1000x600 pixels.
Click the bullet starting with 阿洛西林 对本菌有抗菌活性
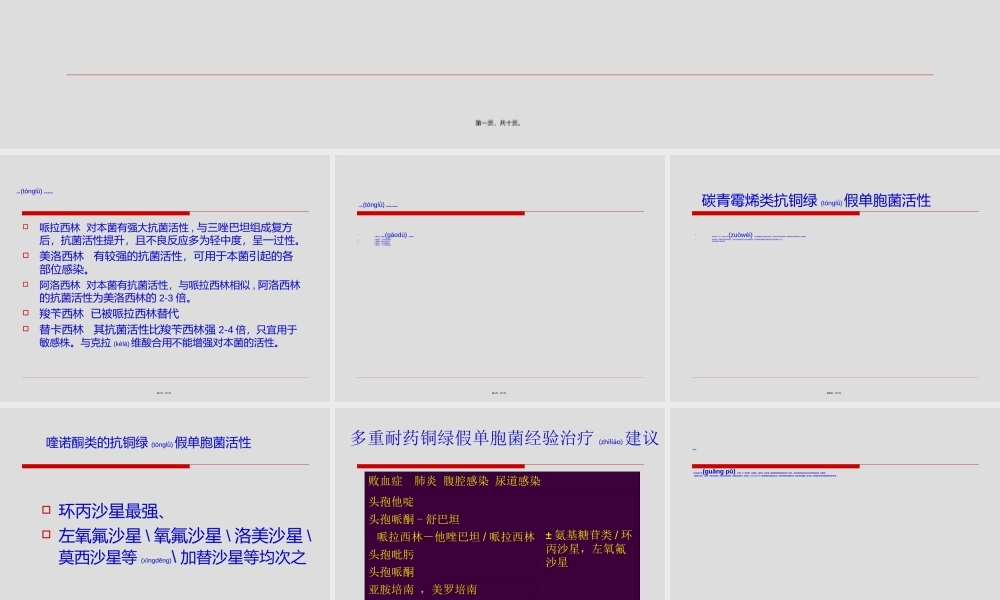coord(170,291)
